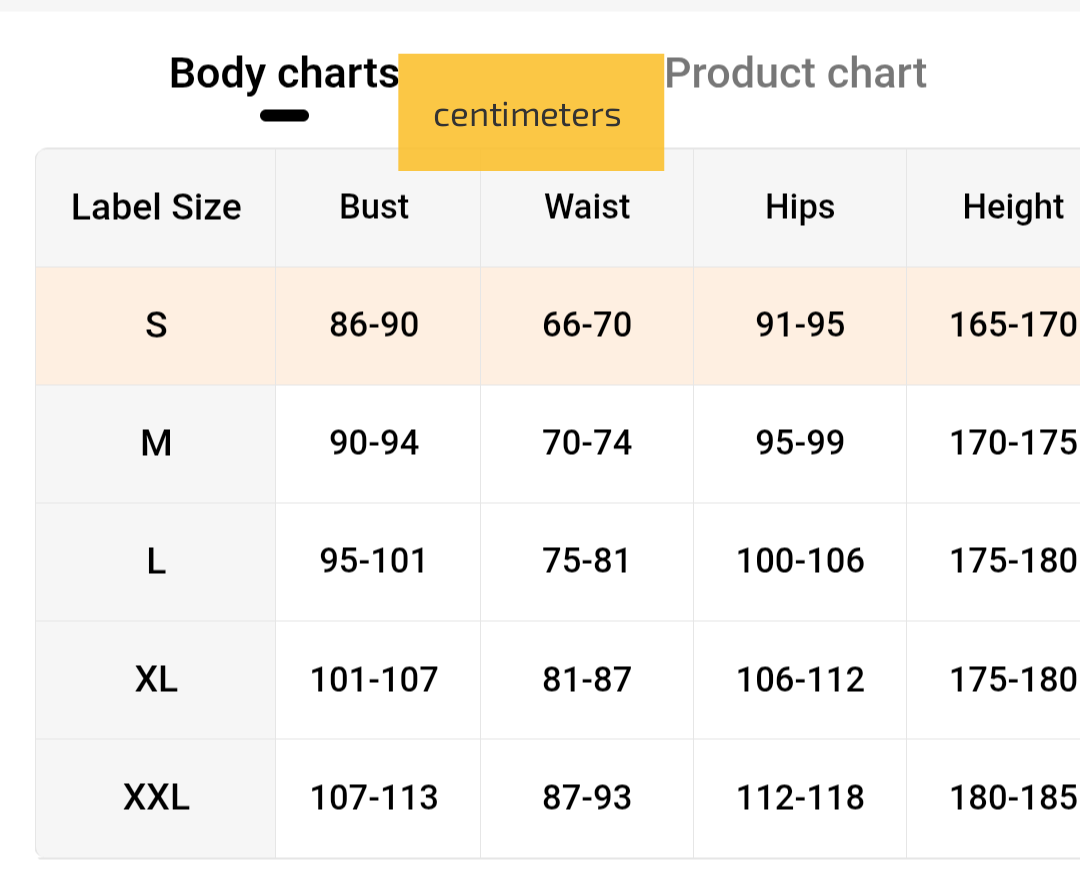The image size is (1080, 882).
Task: Pick the XXL size row label
Action: pos(156,798)
